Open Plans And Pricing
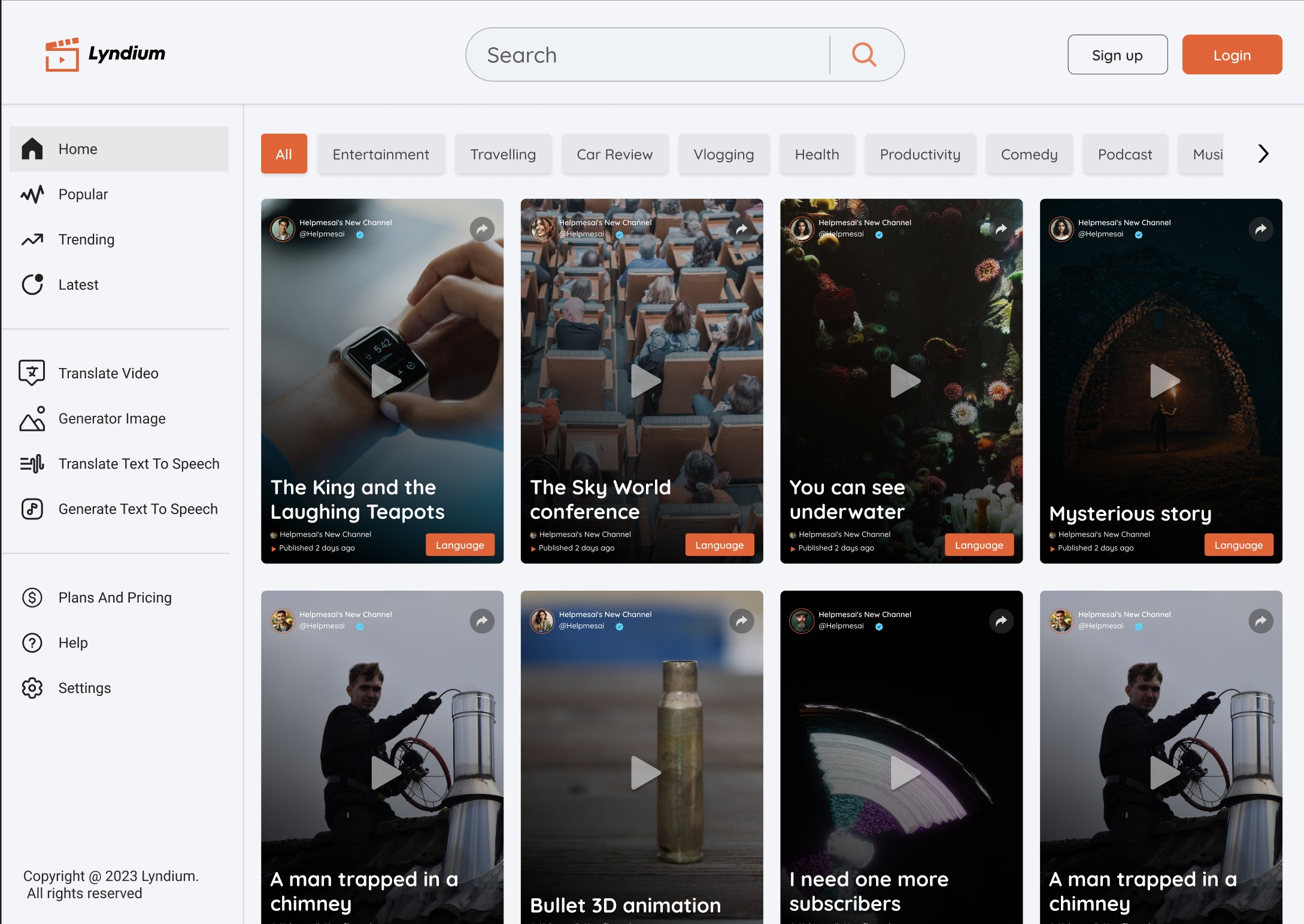 click(x=114, y=597)
